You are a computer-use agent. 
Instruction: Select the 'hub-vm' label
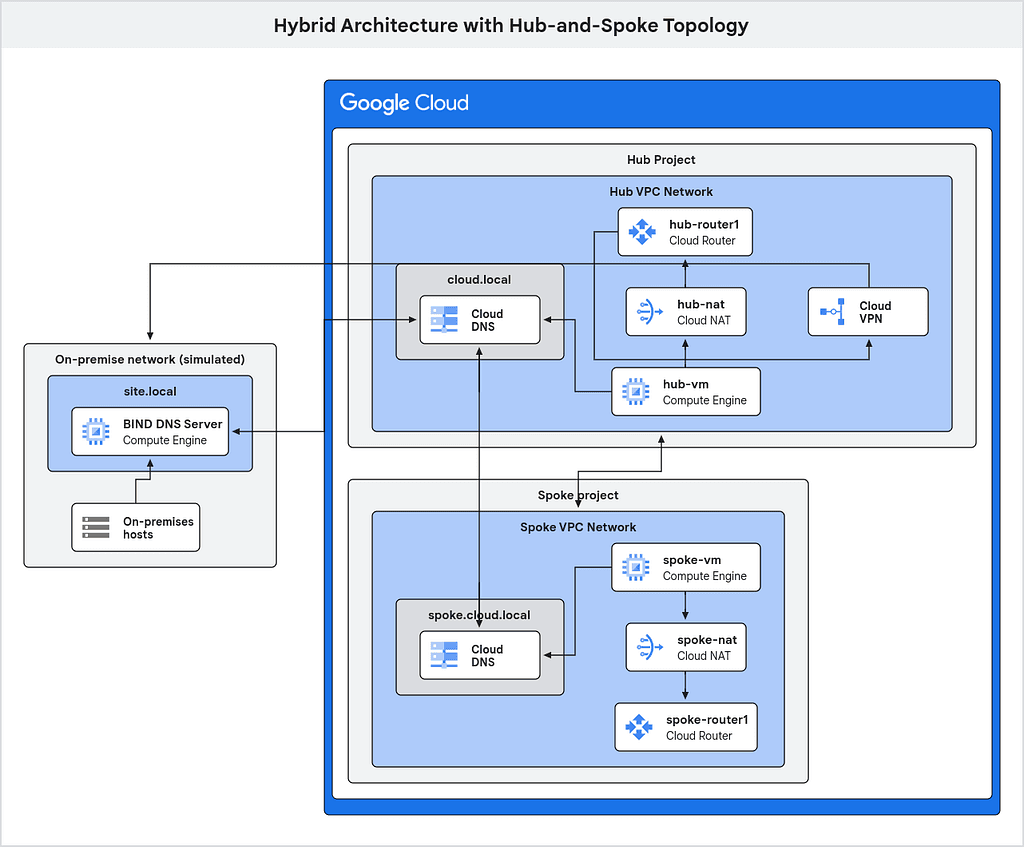pyautogui.click(x=686, y=384)
